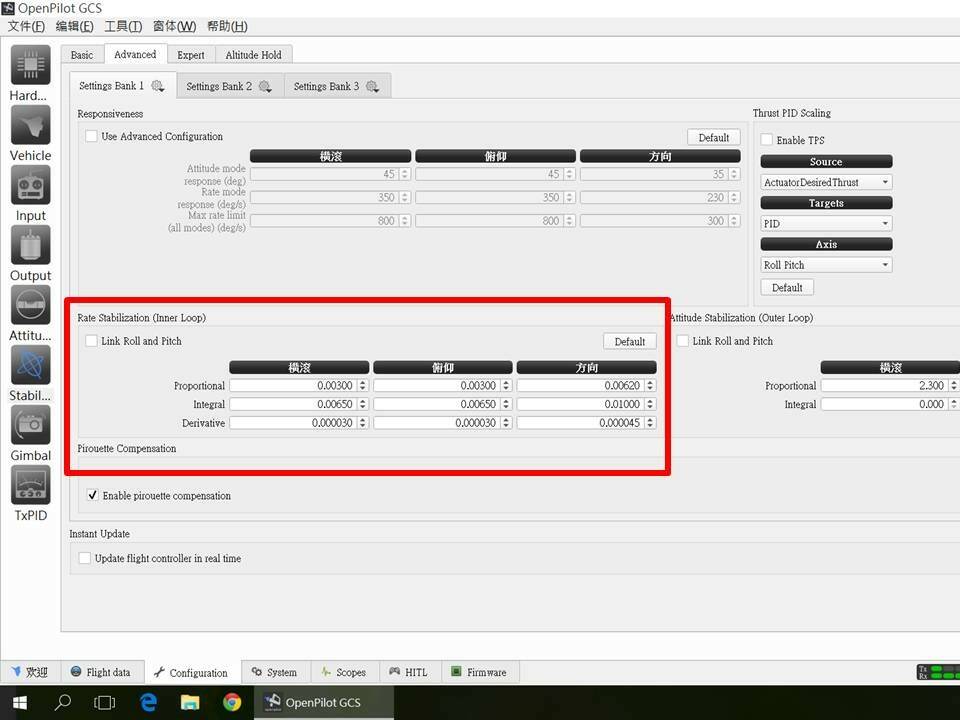Click OpenPilot GCS taskbar item

[x=324, y=702]
